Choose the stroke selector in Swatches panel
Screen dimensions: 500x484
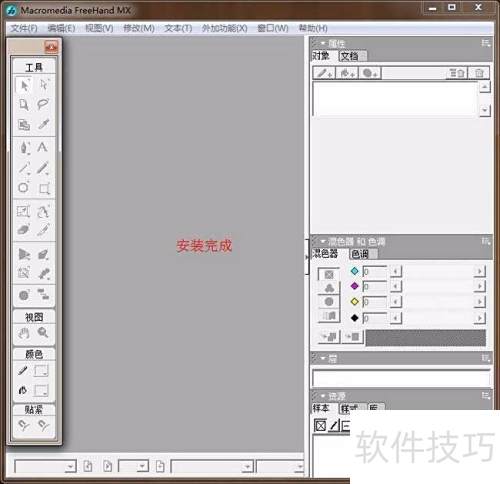click(x=334, y=426)
